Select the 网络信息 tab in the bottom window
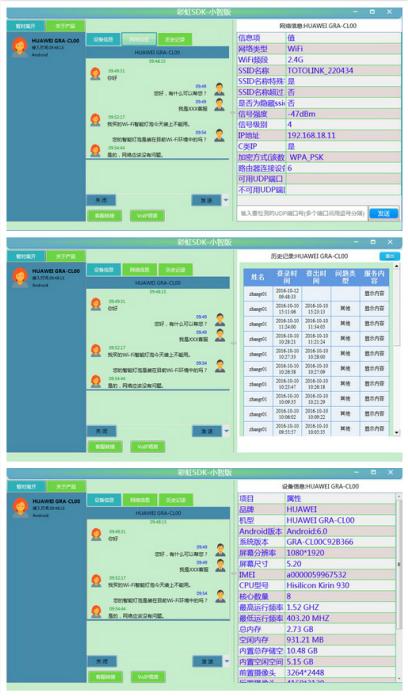 (140, 500)
